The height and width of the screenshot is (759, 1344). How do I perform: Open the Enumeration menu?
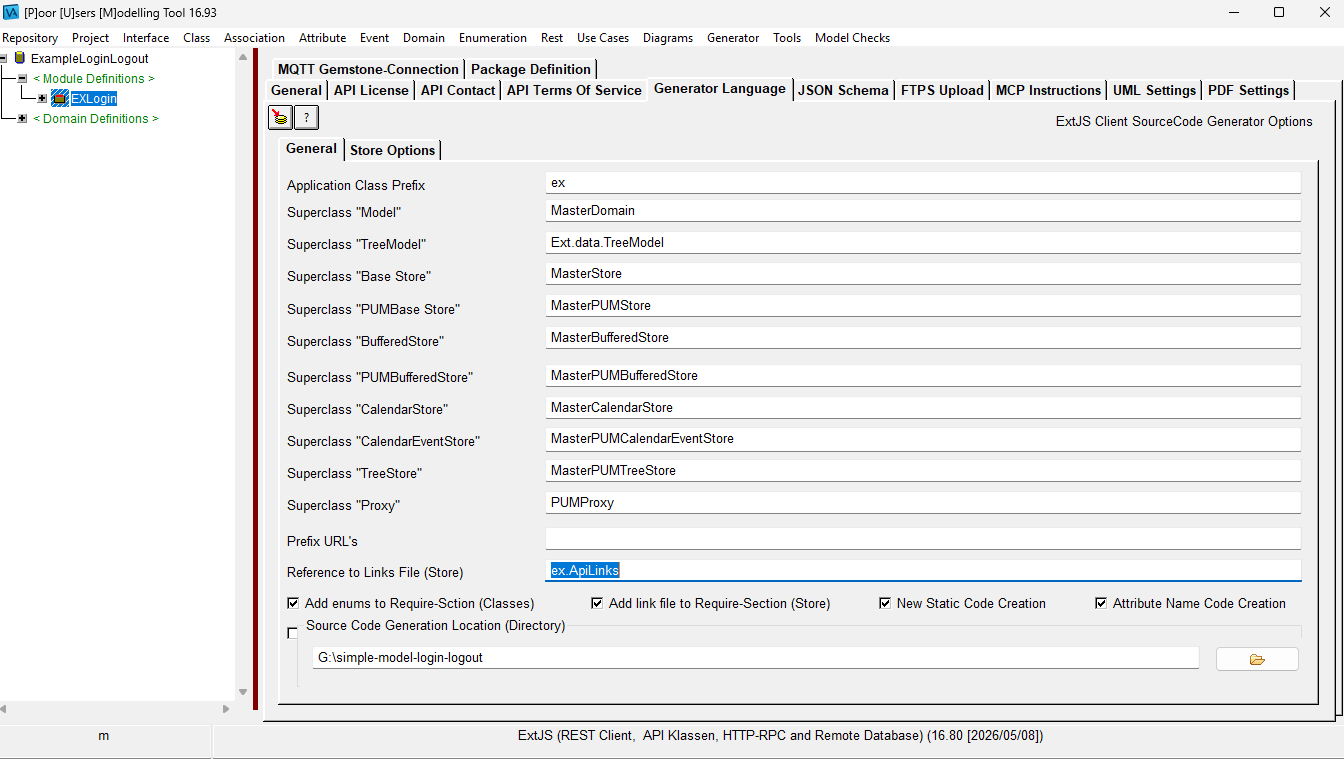[493, 37]
